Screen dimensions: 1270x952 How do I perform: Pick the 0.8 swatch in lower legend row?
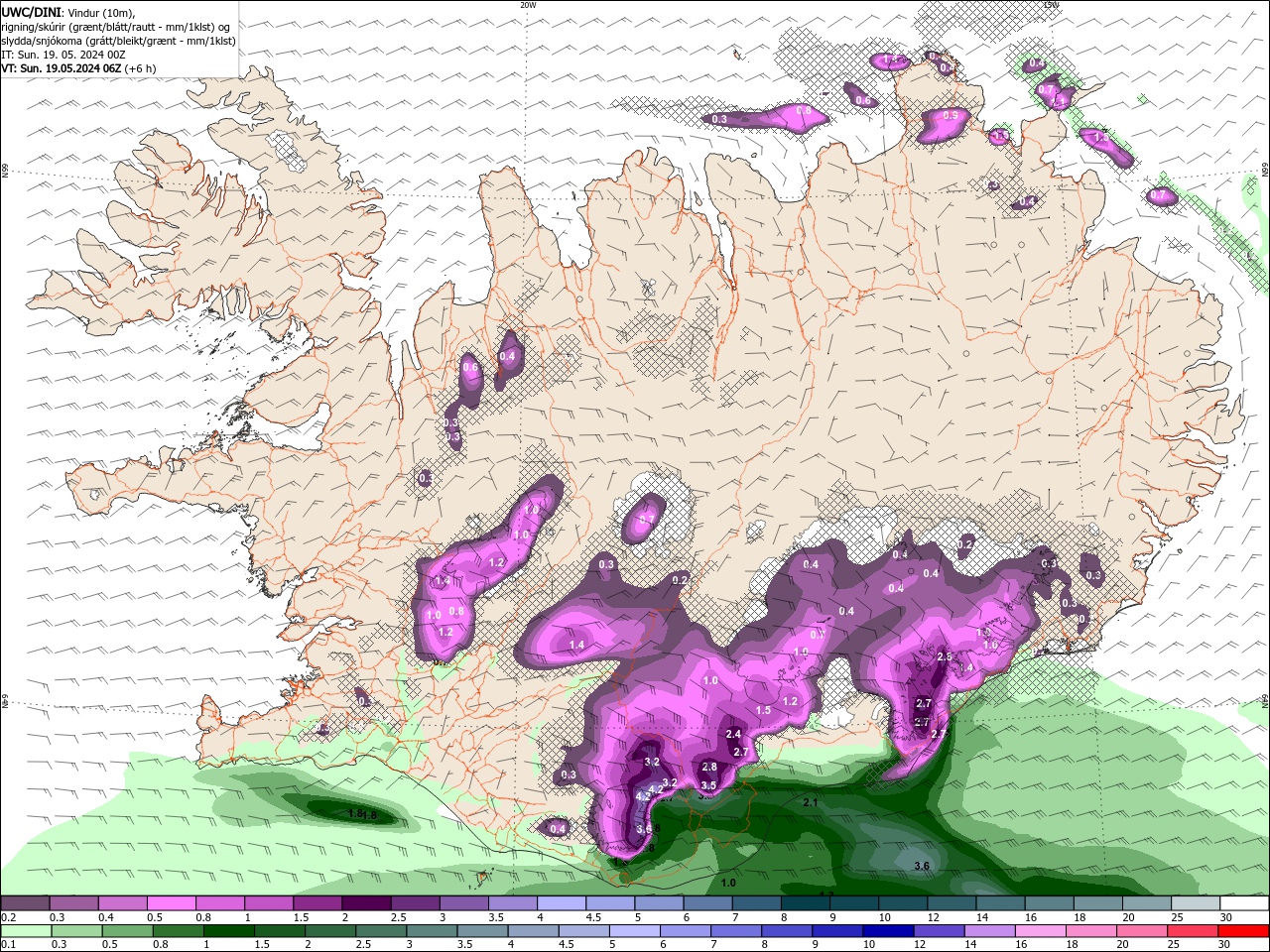click(x=179, y=931)
